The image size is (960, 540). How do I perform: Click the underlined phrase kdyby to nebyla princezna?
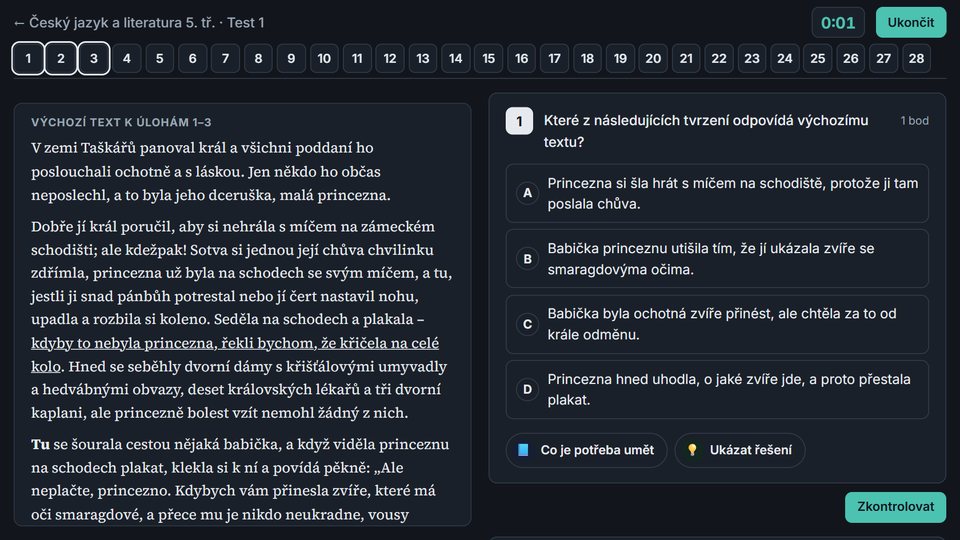coord(124,343)
